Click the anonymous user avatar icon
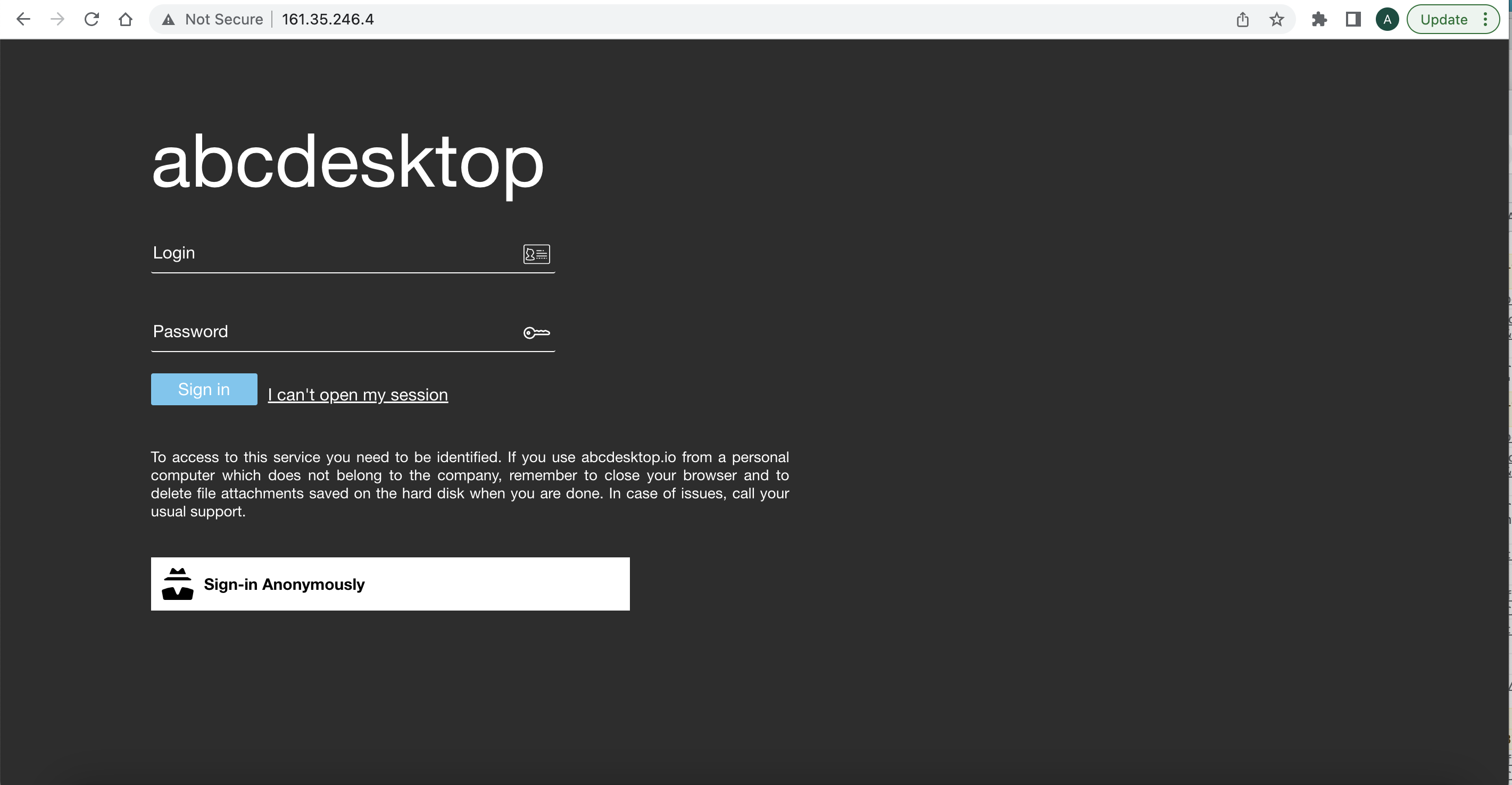This screenshot has width=1512, height=785. click(176, 584)
